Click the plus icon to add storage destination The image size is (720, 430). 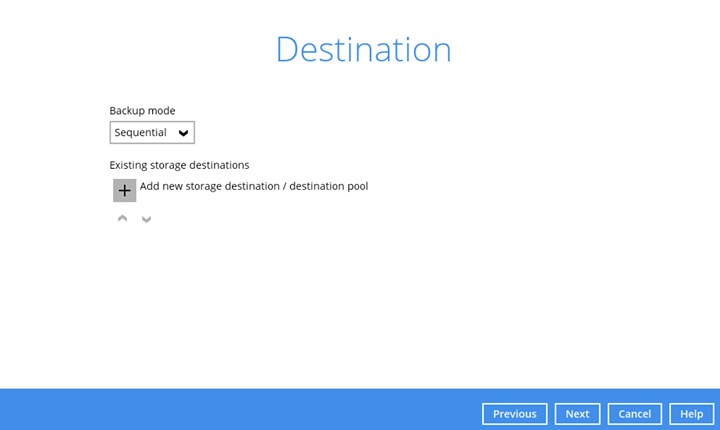click(x=124, y=190)
